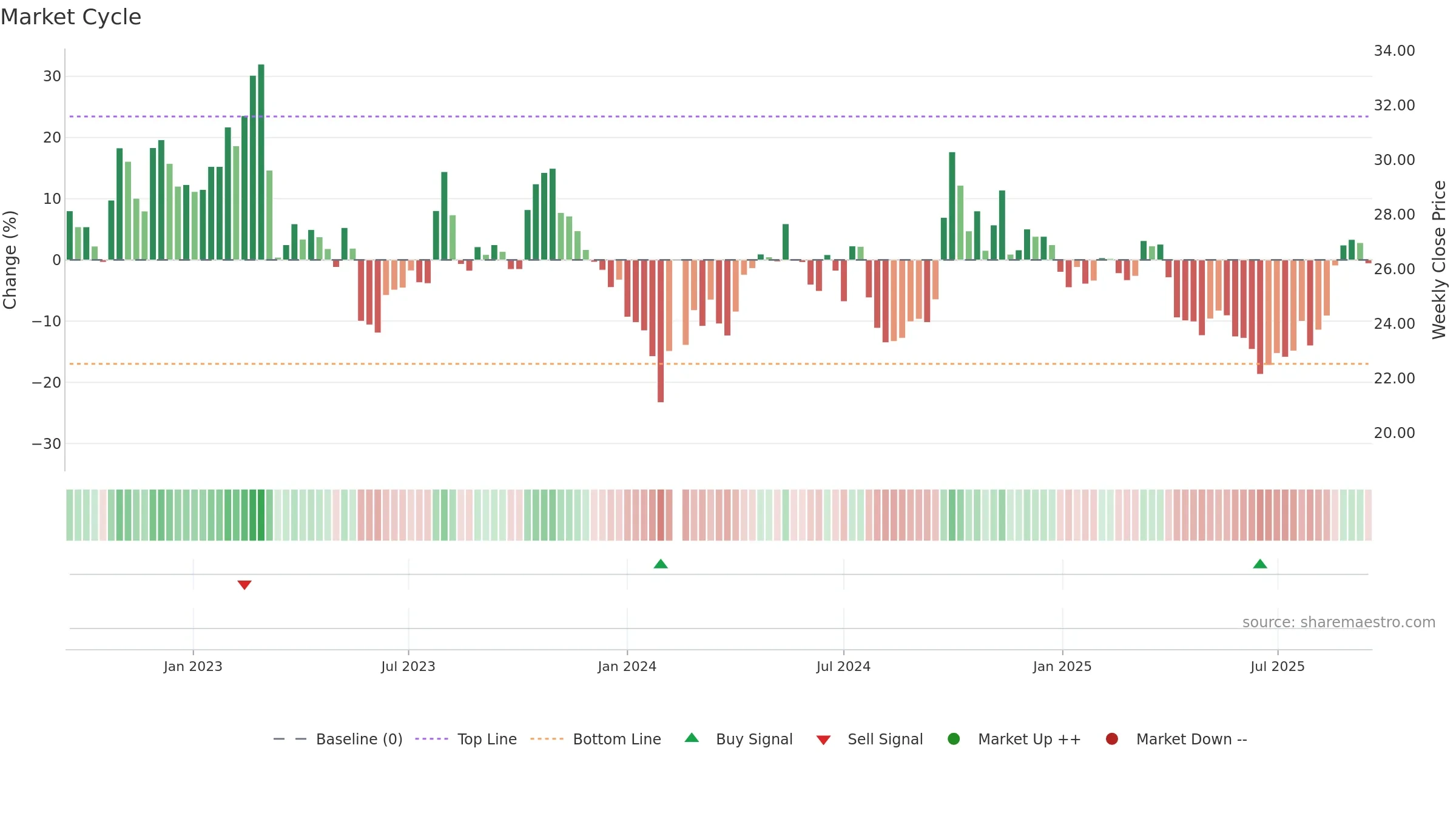Screen dimensions: 1456x819
Task: Click the darkest red cell in the heatmap strip near Jan 2024
Action: [661, 515]
